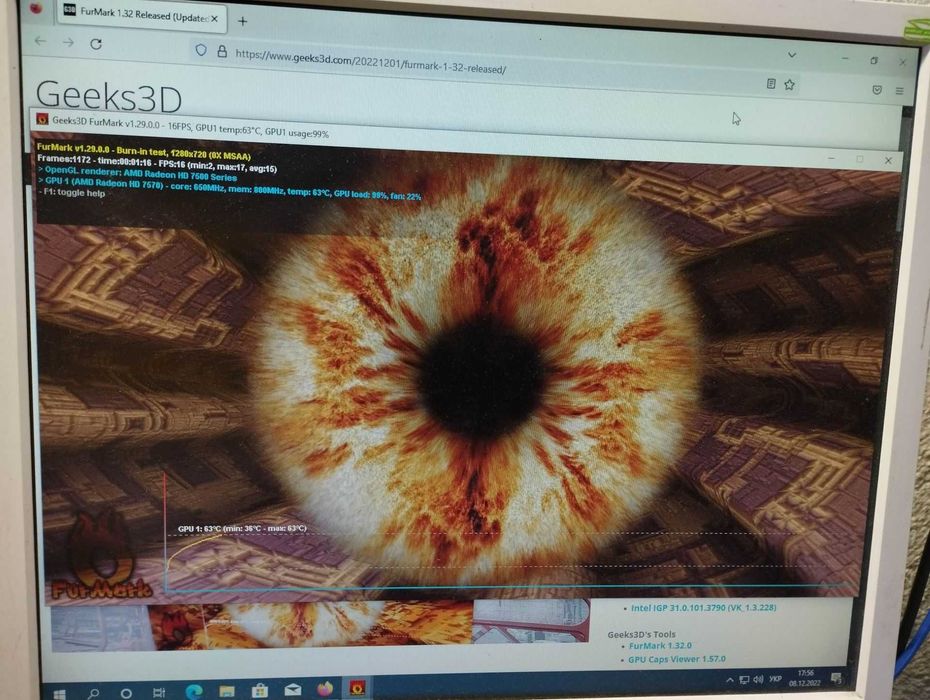This screenshot has width=930, height=700.
Task: Open the Windows Start menu
Action: 59,693
